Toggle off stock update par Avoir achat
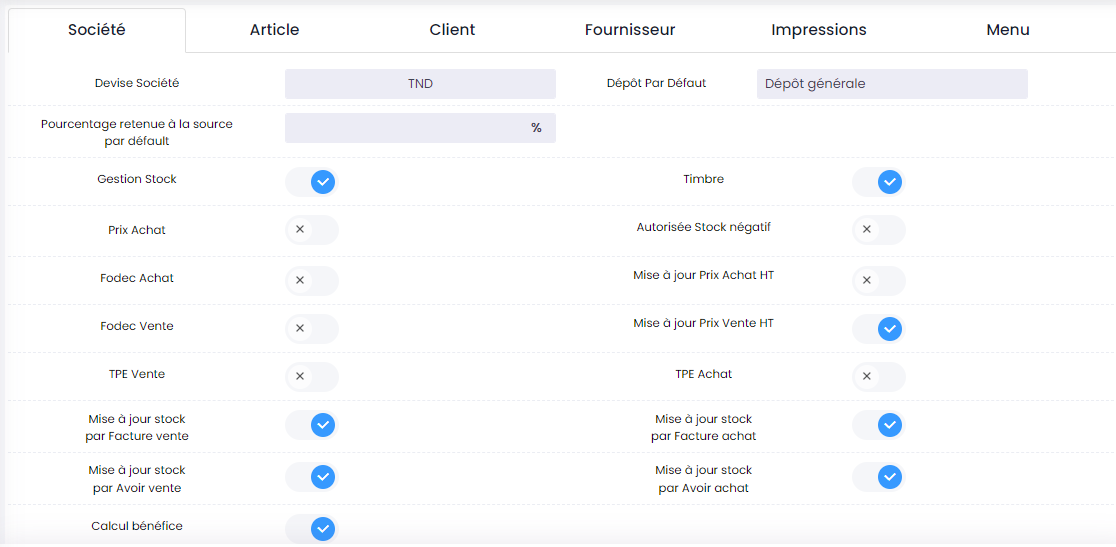The width and height of the screenshot is (1116, 547). click(879, 477)
